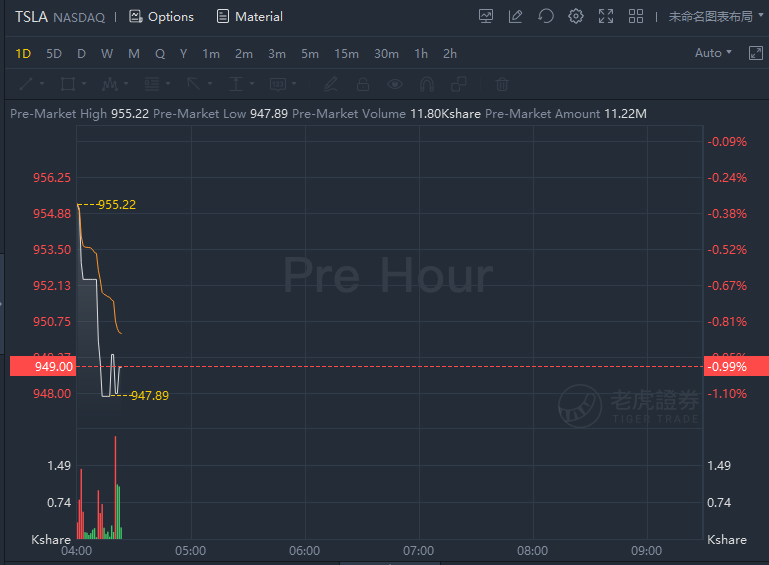This screenshot has height=565, width=769.
Task: Select the price label annotation tool
Action: [x=278, y=84]
